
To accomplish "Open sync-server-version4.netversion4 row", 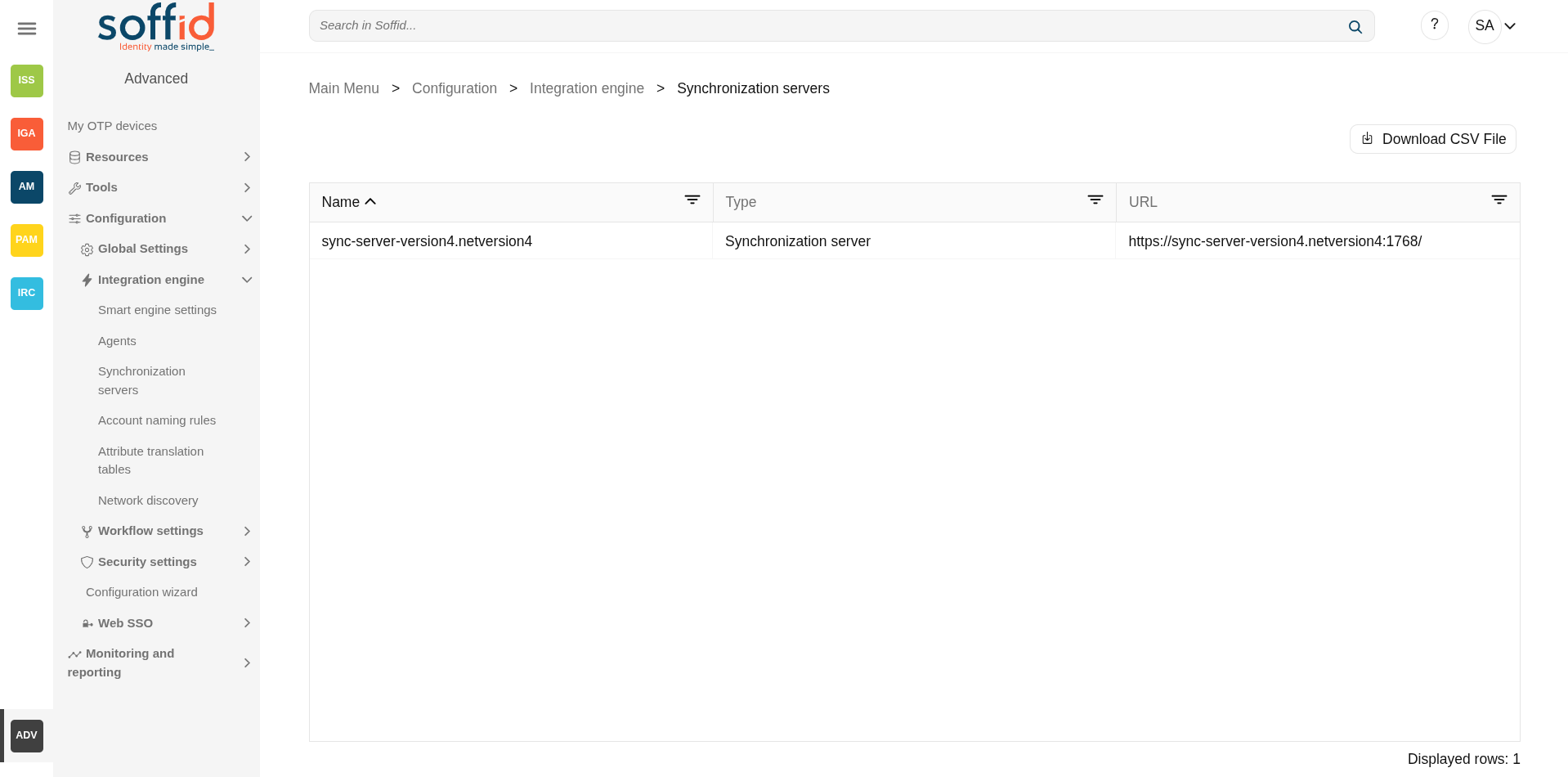I will coord(914,241).
